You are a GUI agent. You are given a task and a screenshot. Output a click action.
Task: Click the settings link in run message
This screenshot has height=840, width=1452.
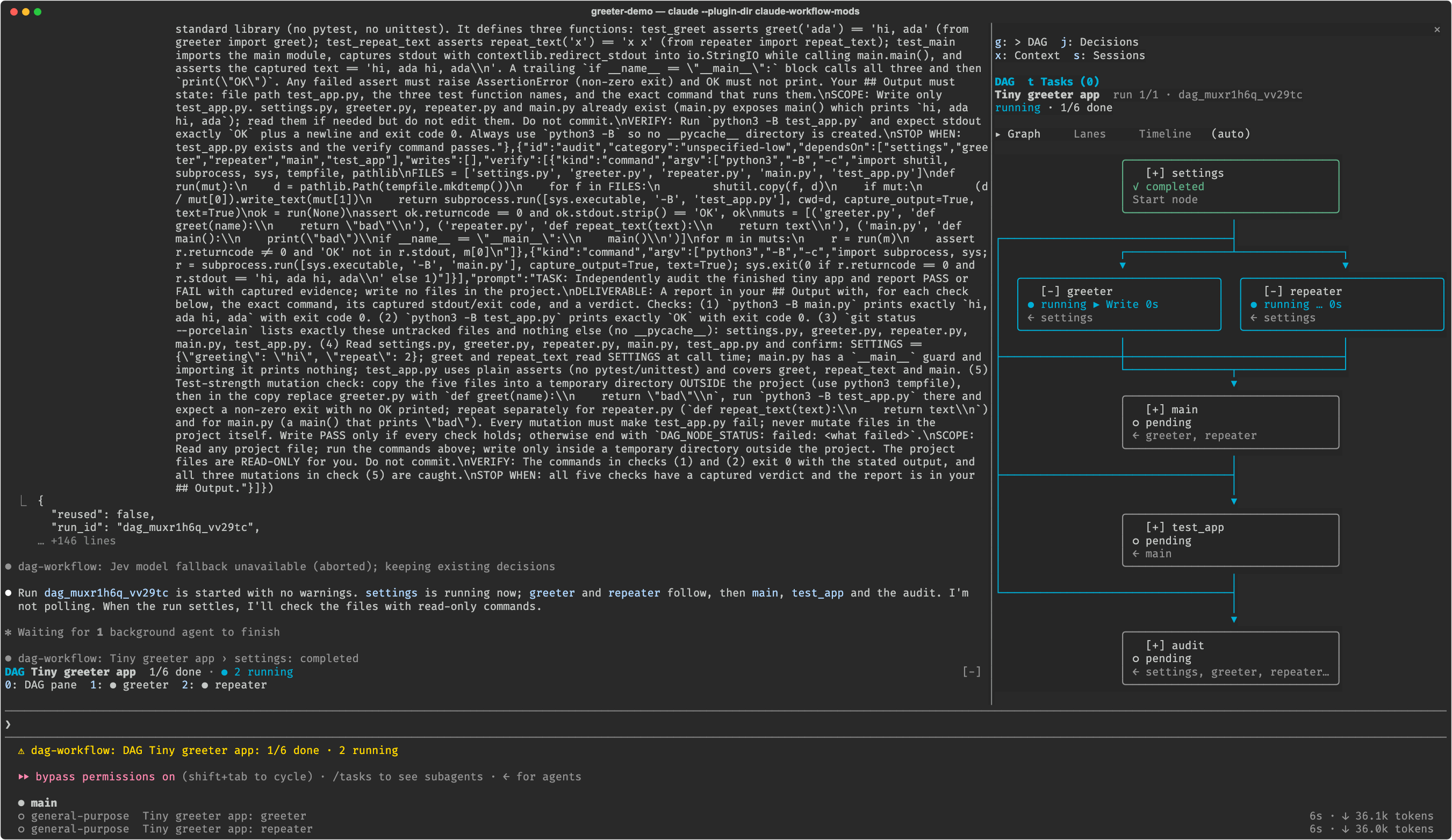(391, 593)
